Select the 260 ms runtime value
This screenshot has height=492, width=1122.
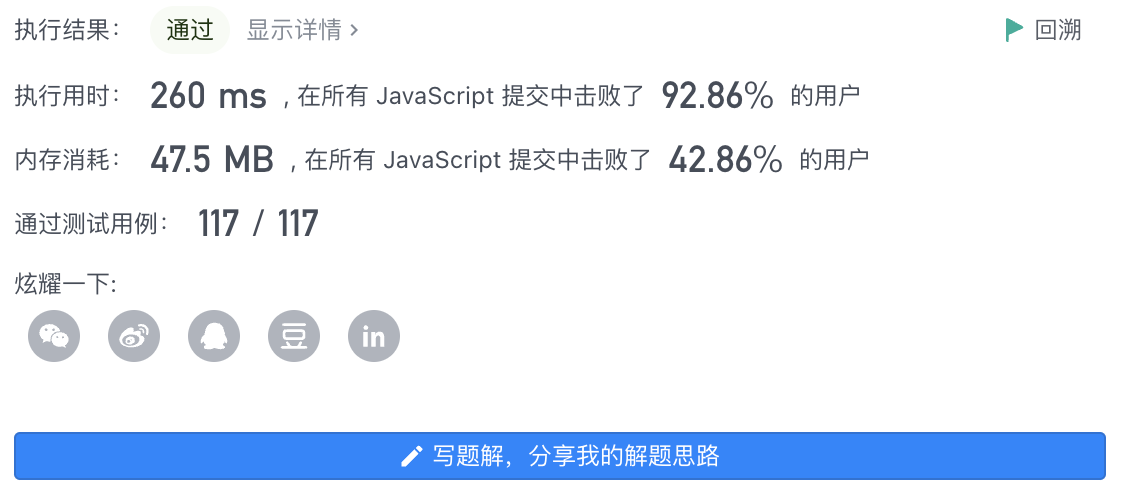208,95
